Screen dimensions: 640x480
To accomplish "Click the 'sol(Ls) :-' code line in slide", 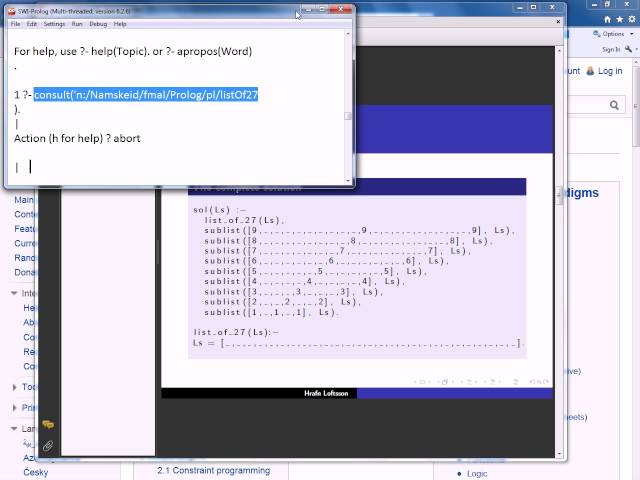I will click(x=220, y=210).
